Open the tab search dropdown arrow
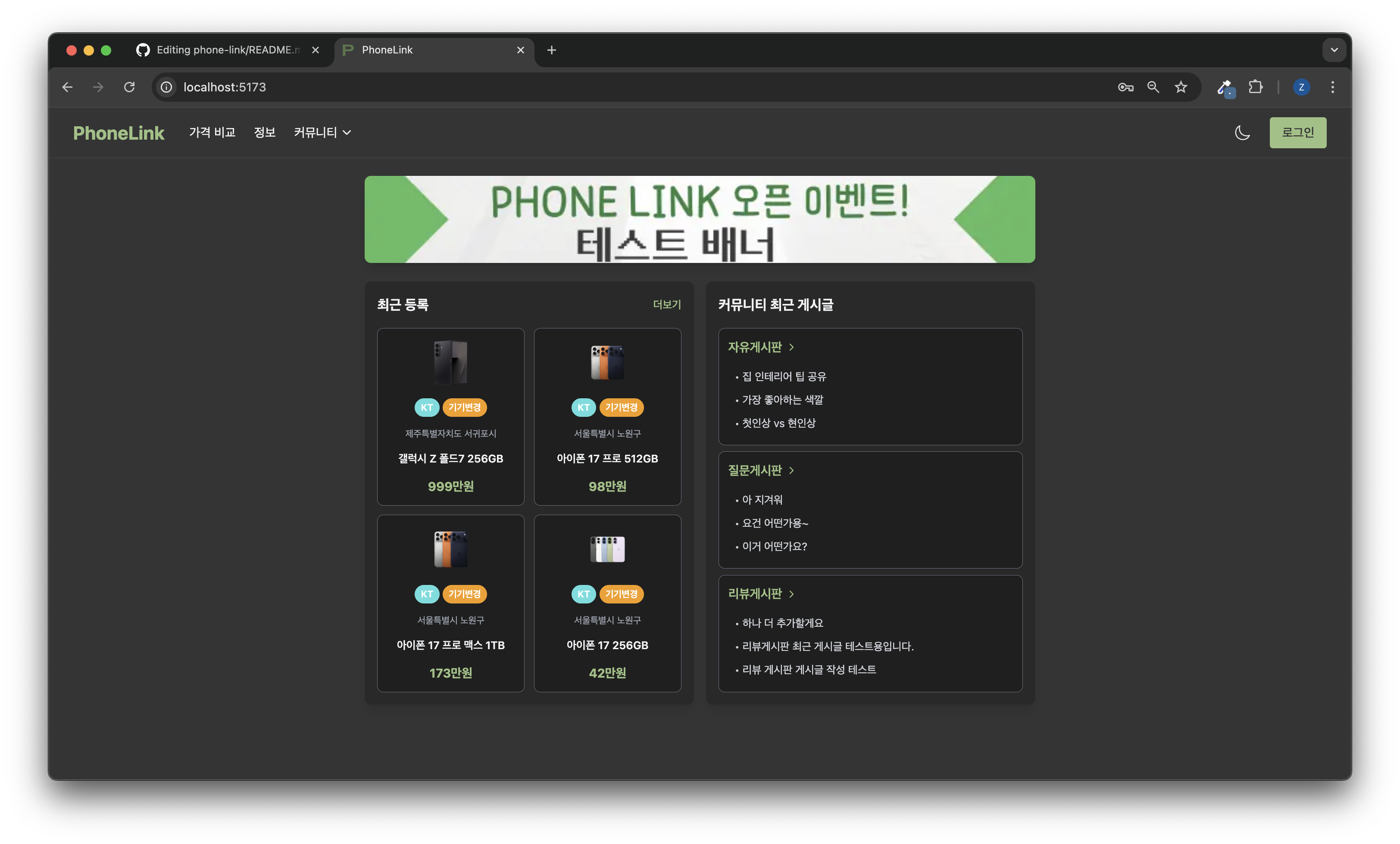Screen dimensions: 1400x844 [x=1334, y=50]
